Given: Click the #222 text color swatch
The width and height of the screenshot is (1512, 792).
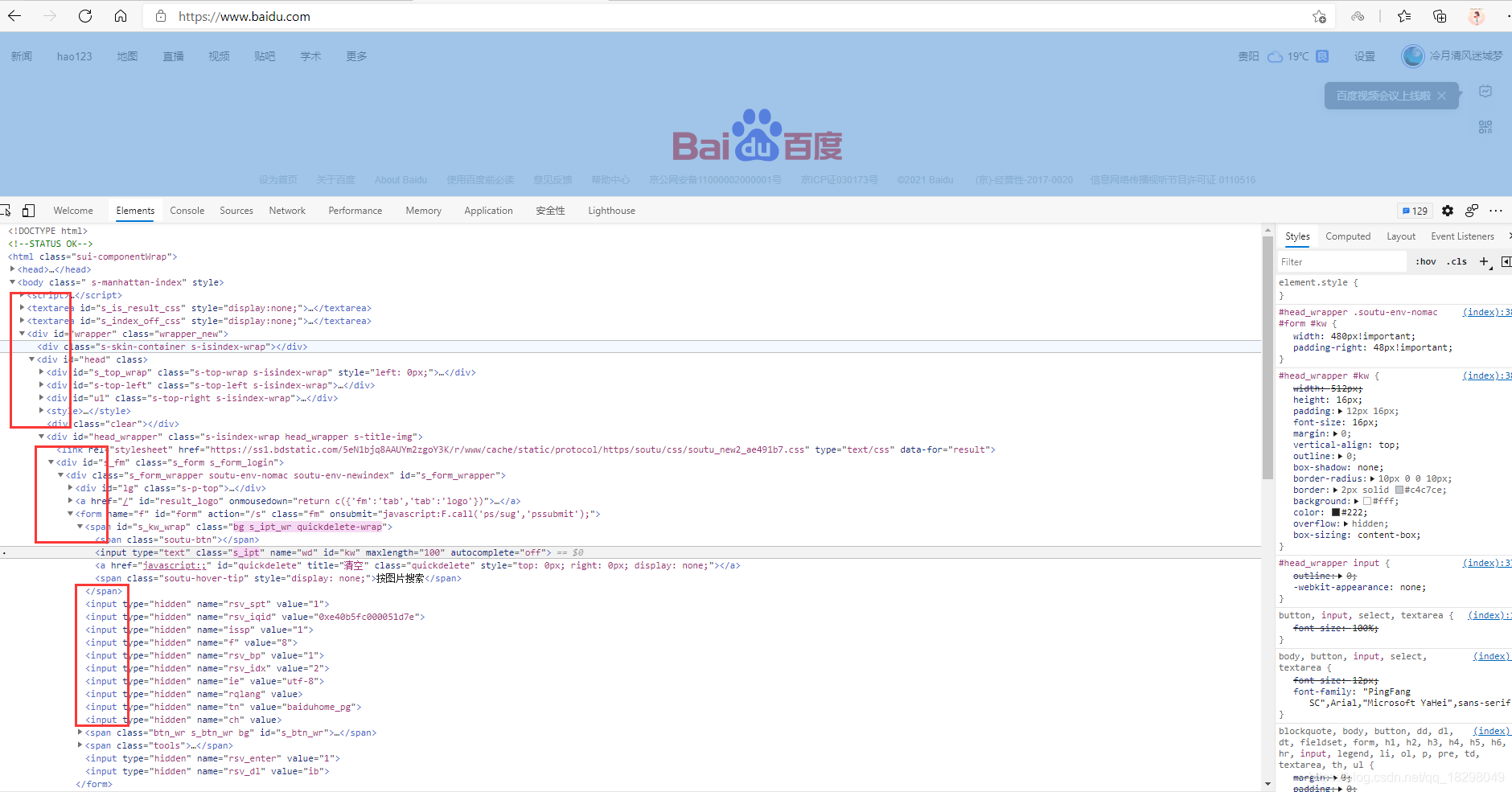Looking at the screenshot, I should tap(1336, 512).
